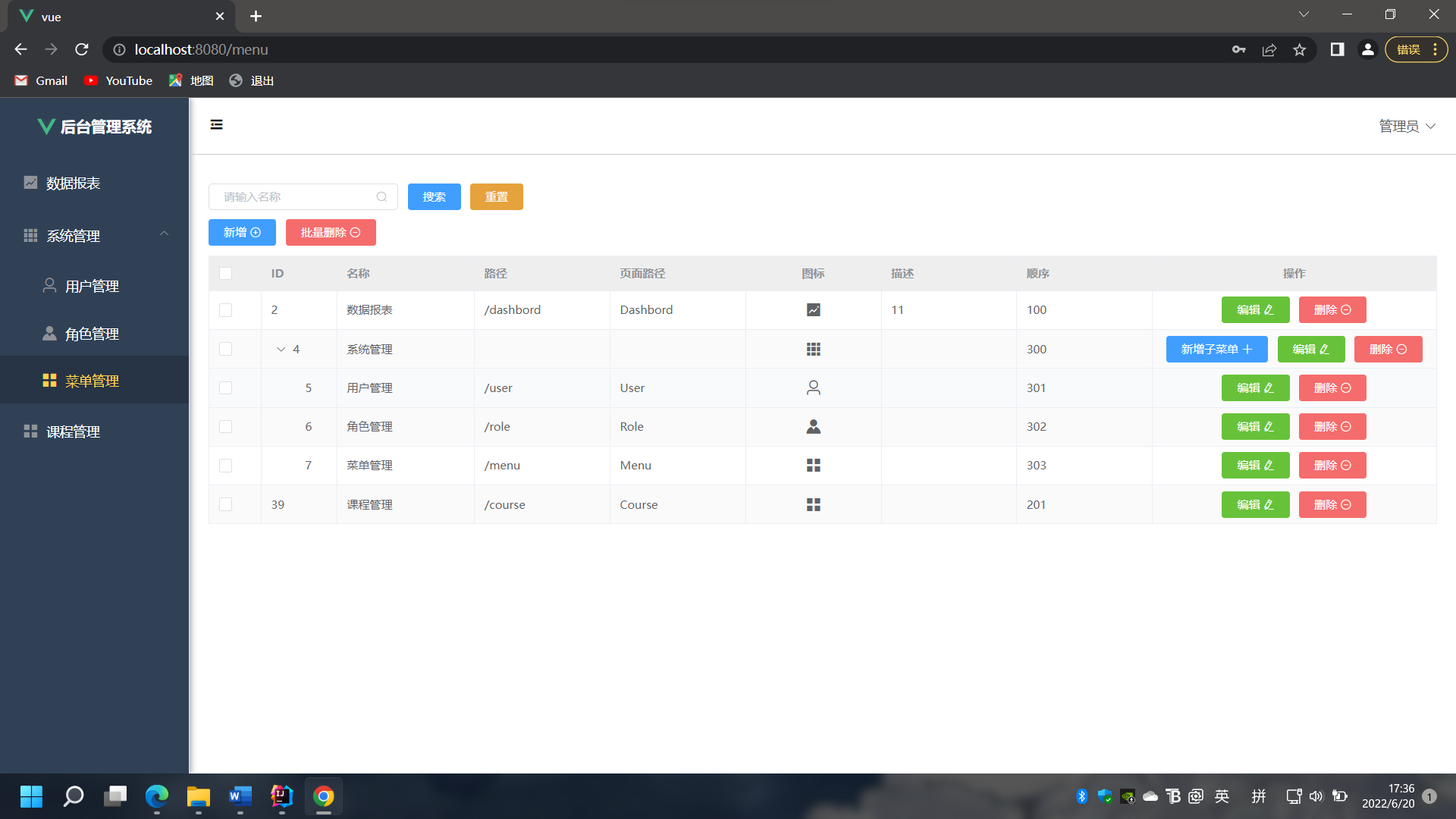
Task: Click the 批量删除 batch delete button
Action: click(x=331, y=233)
